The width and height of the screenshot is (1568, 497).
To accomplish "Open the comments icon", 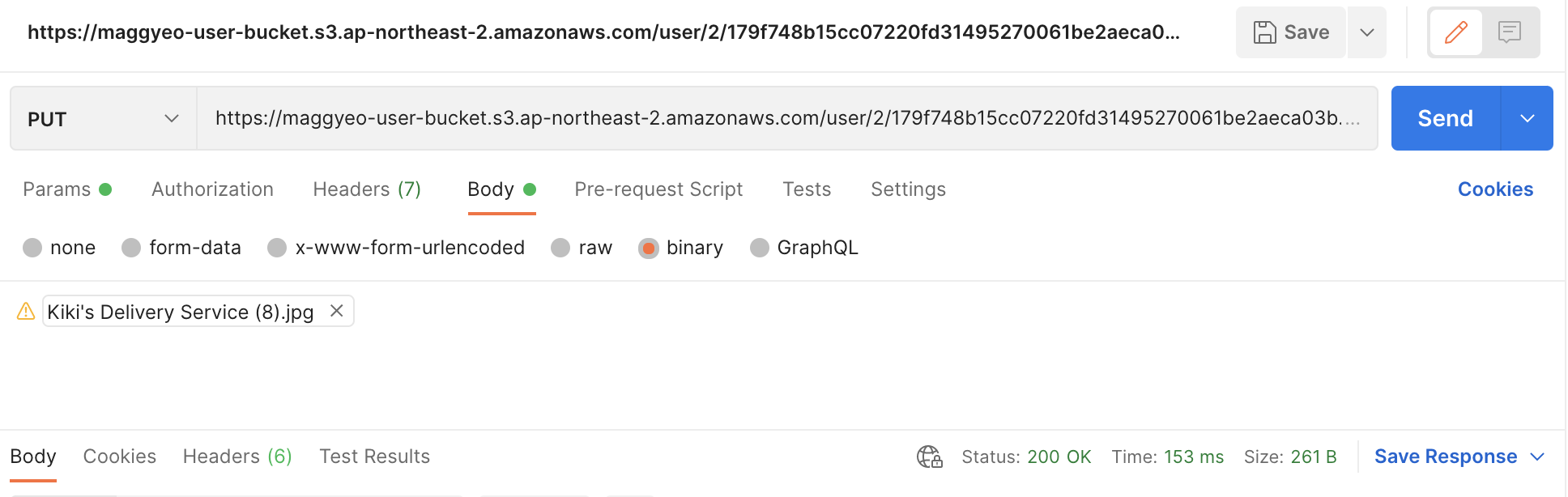I will pyautogui.click(x=1510, y=32).
